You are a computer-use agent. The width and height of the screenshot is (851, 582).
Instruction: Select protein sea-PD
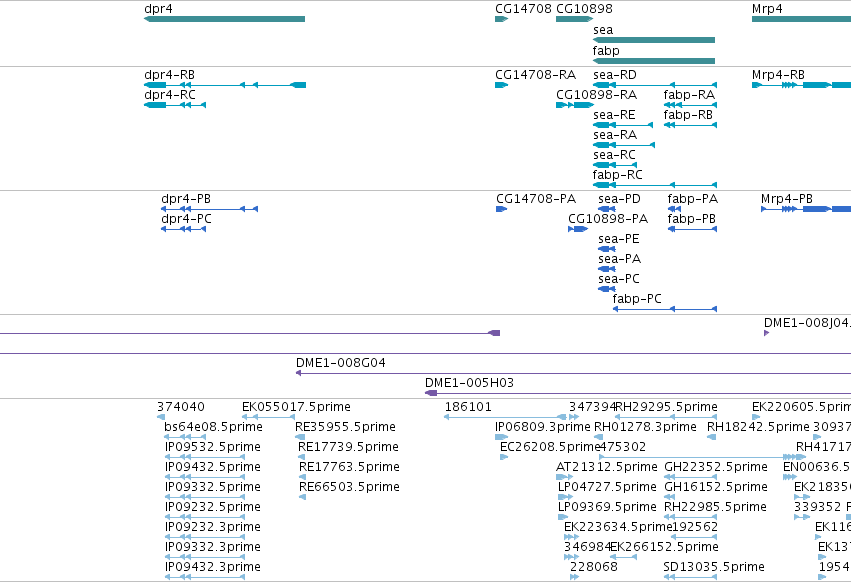[607, 209]
